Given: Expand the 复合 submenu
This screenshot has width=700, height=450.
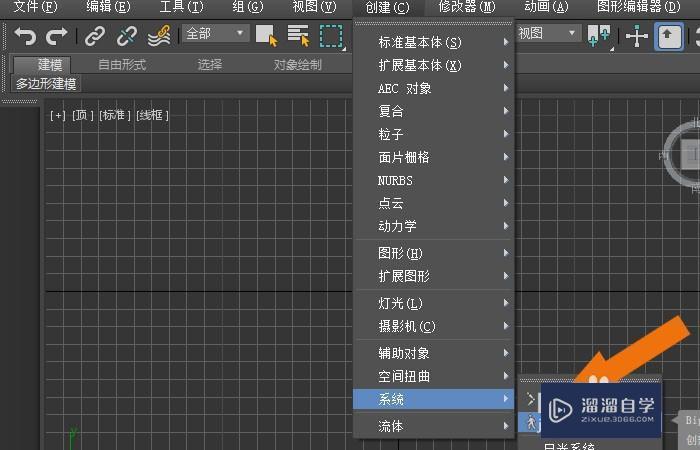Looking at the screenshot, I should pyautogui.click(x=434, y=111).
